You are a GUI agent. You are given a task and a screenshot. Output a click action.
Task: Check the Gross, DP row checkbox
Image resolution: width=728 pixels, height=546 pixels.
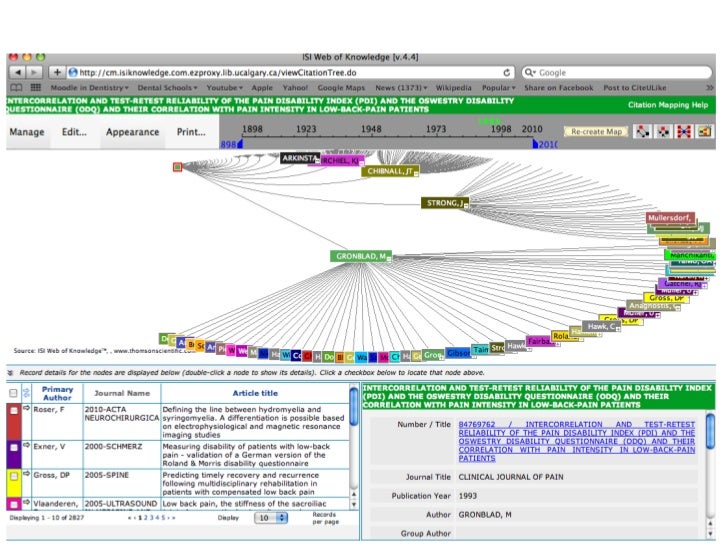pyautogui.click(x=14, y=476)
